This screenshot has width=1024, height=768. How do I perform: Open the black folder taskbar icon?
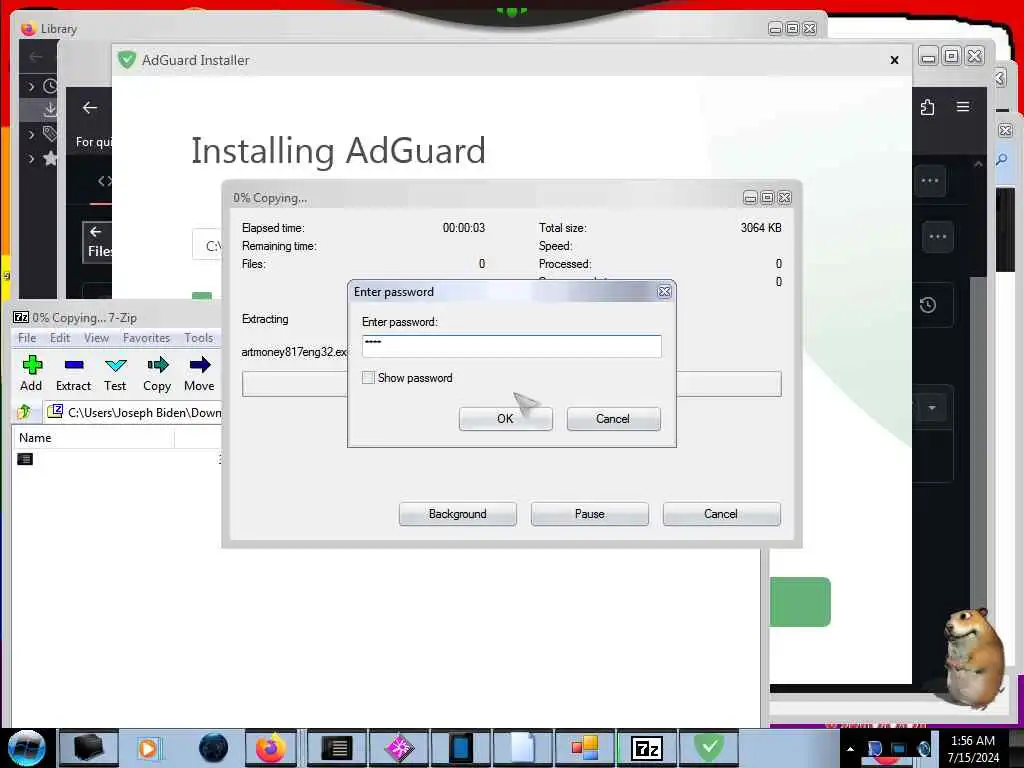pyautogui.click(x=88, y=748)
